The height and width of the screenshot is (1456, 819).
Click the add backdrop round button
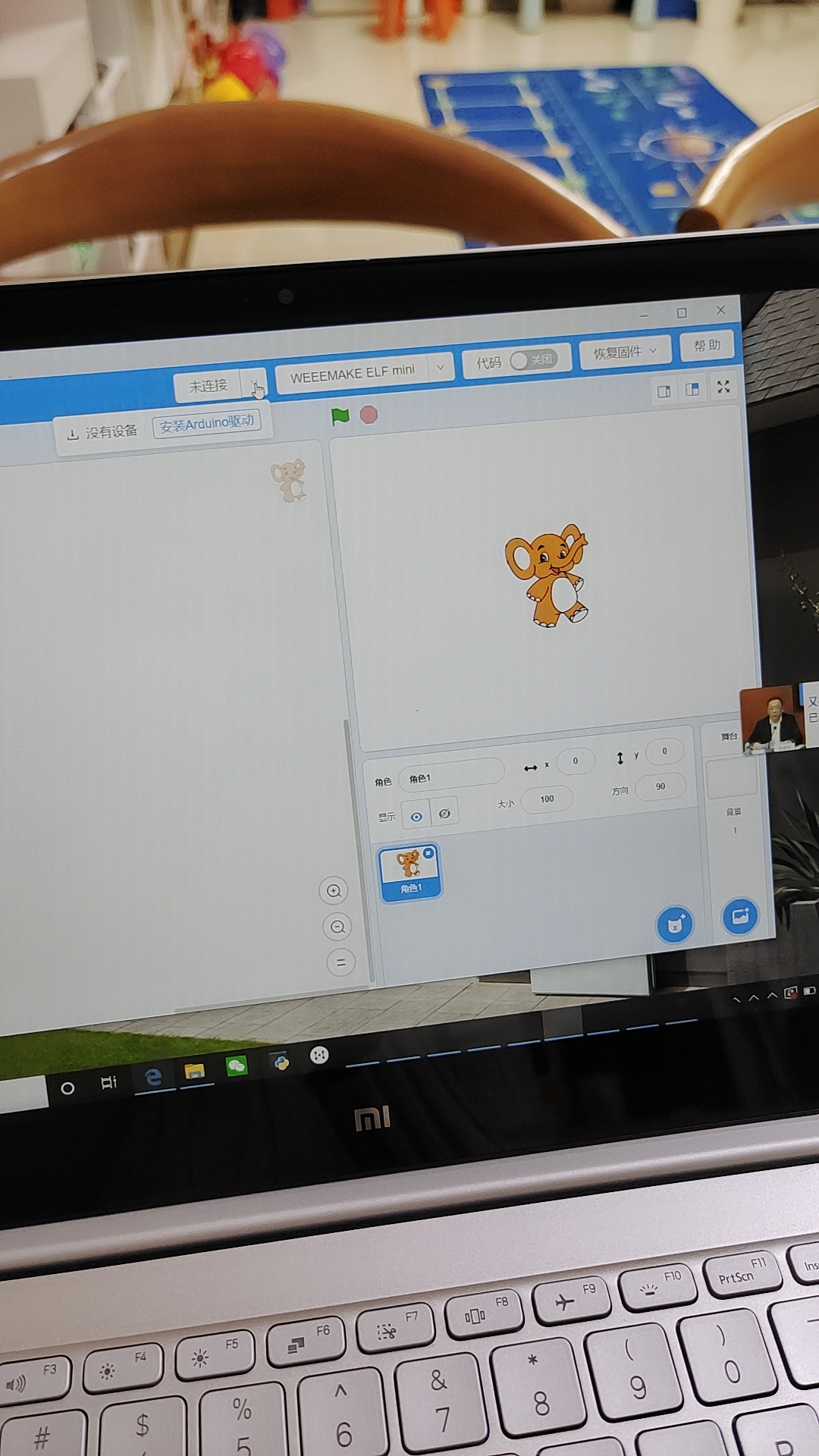pos(741,917)
